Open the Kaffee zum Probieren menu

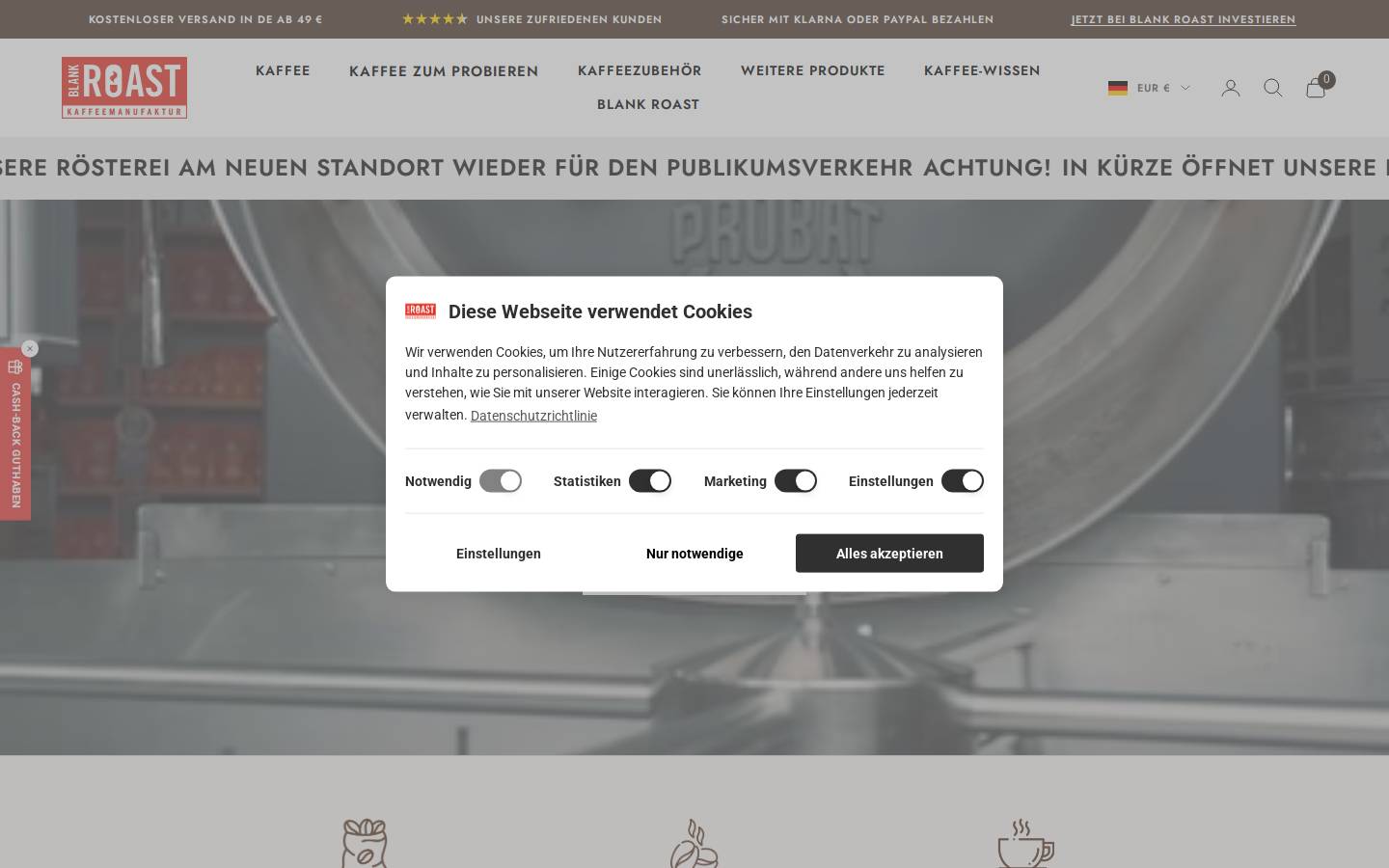tap(444, 70)
